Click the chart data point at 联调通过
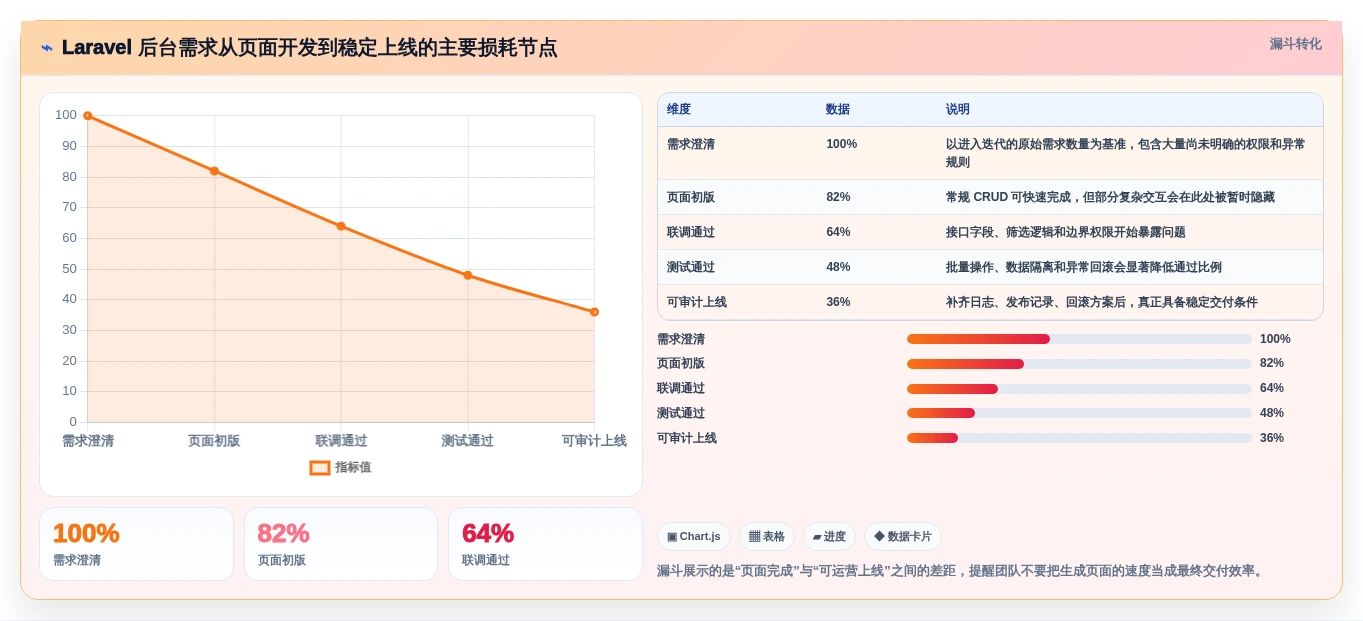The image size is (1363, 621). pyautogui.click(x=341, y=226)
